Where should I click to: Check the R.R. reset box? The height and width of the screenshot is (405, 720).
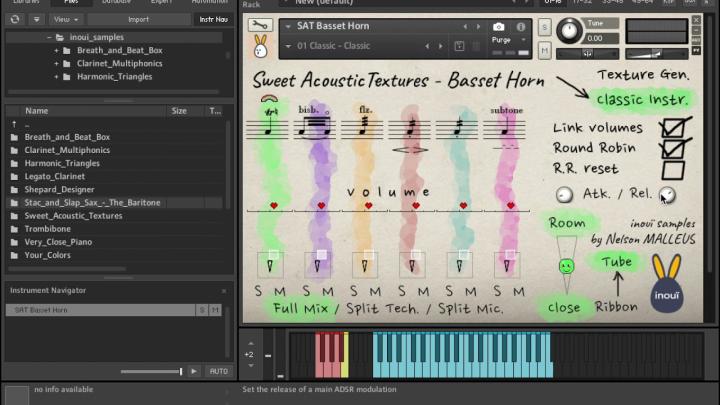click(673, 169)
